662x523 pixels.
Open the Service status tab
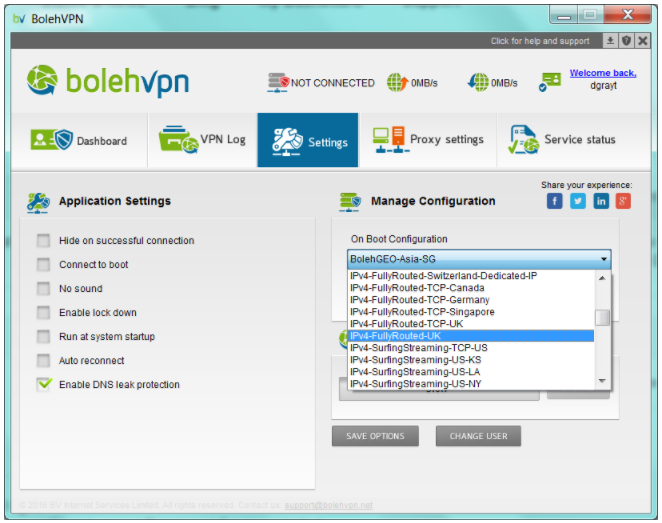click(574, 140)
